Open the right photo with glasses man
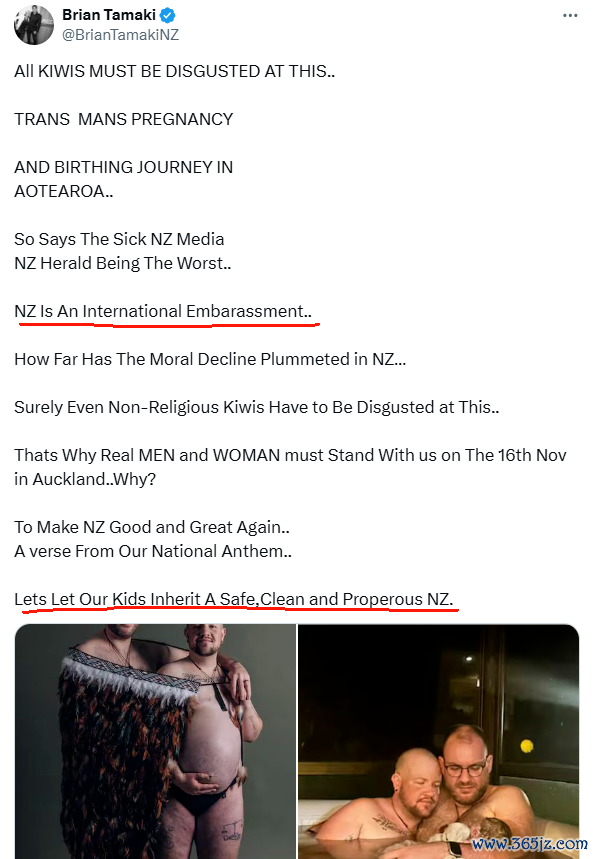This screenshot has width=595, height=859. click(438, 741)
